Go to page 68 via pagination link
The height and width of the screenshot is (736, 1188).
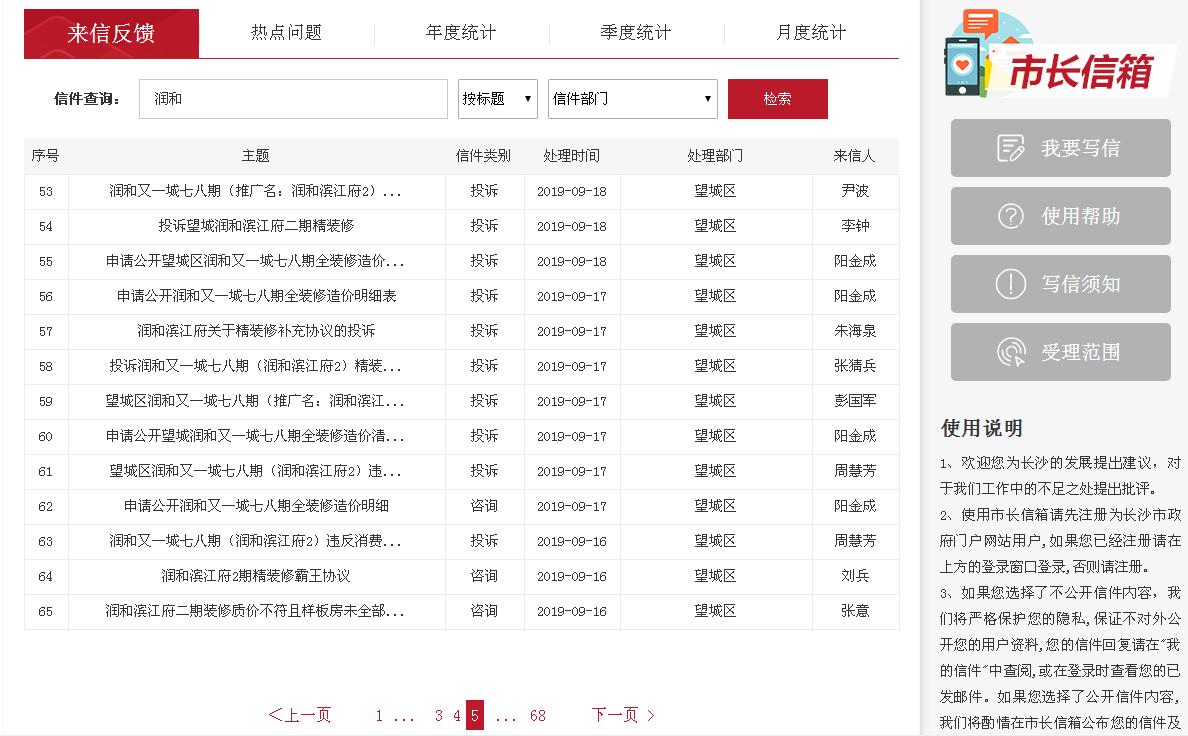coord(537,715)
